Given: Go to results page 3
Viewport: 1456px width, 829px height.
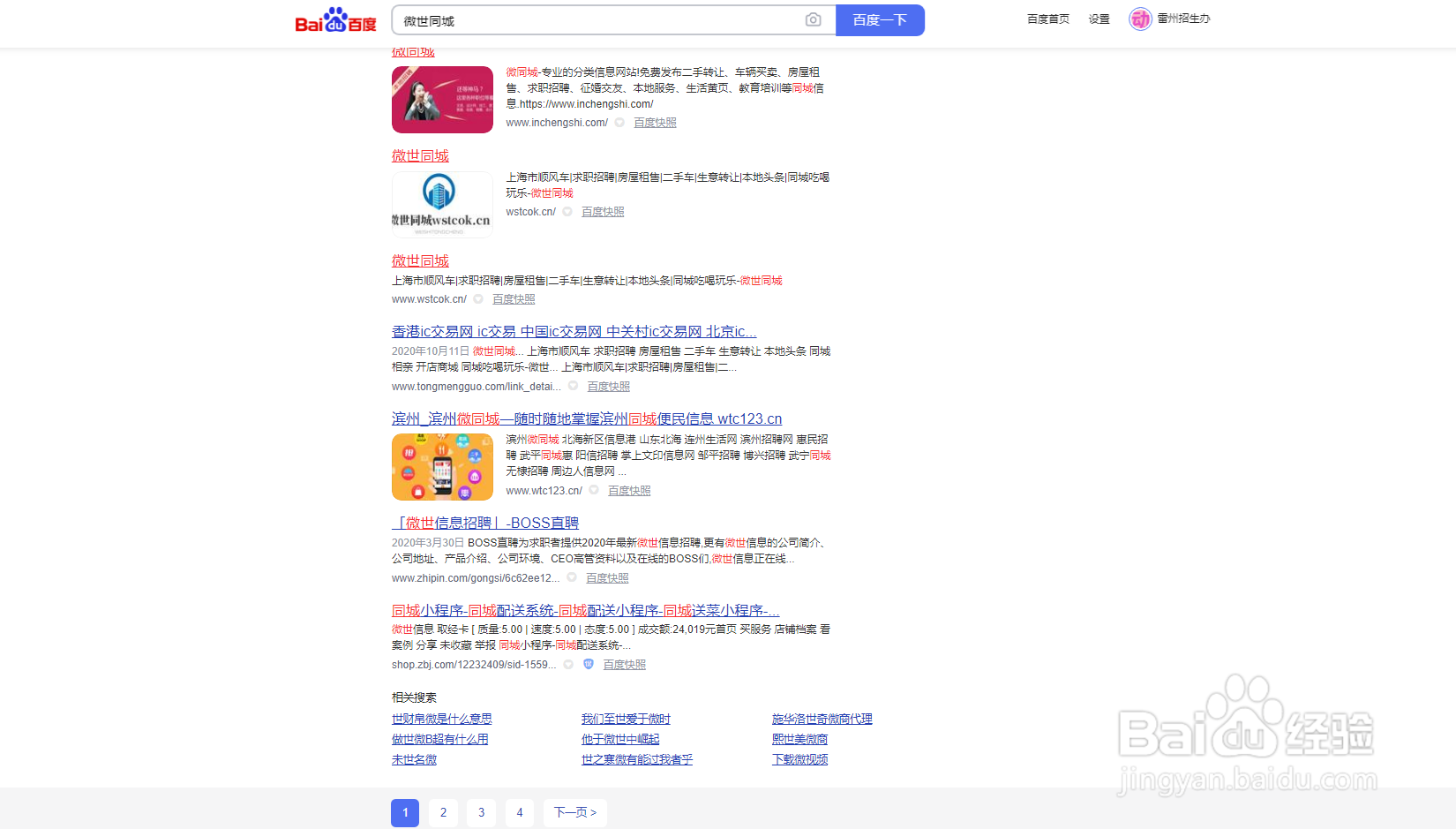Looking at the screenshot, I should point(481,812).
